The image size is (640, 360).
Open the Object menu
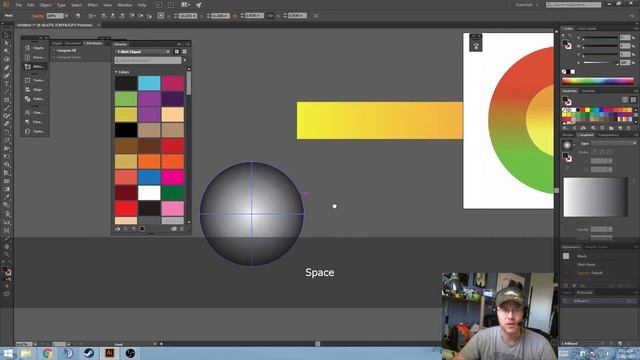[45, 5]
